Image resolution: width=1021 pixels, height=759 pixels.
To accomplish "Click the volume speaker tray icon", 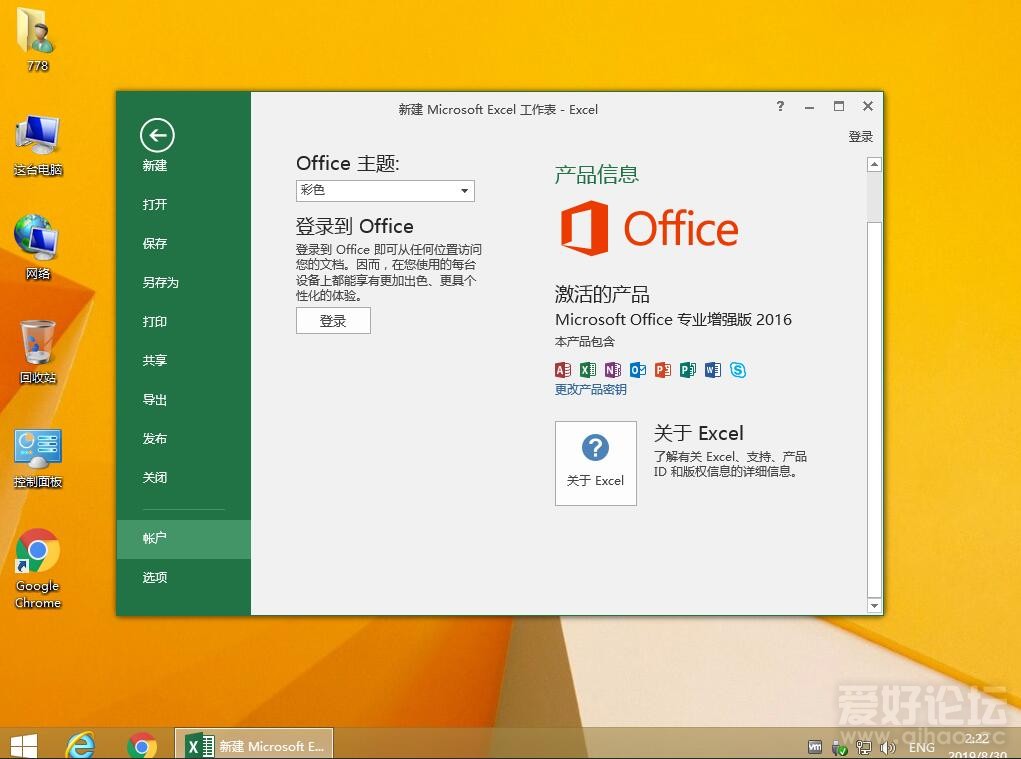I will (x=888, y=747).
